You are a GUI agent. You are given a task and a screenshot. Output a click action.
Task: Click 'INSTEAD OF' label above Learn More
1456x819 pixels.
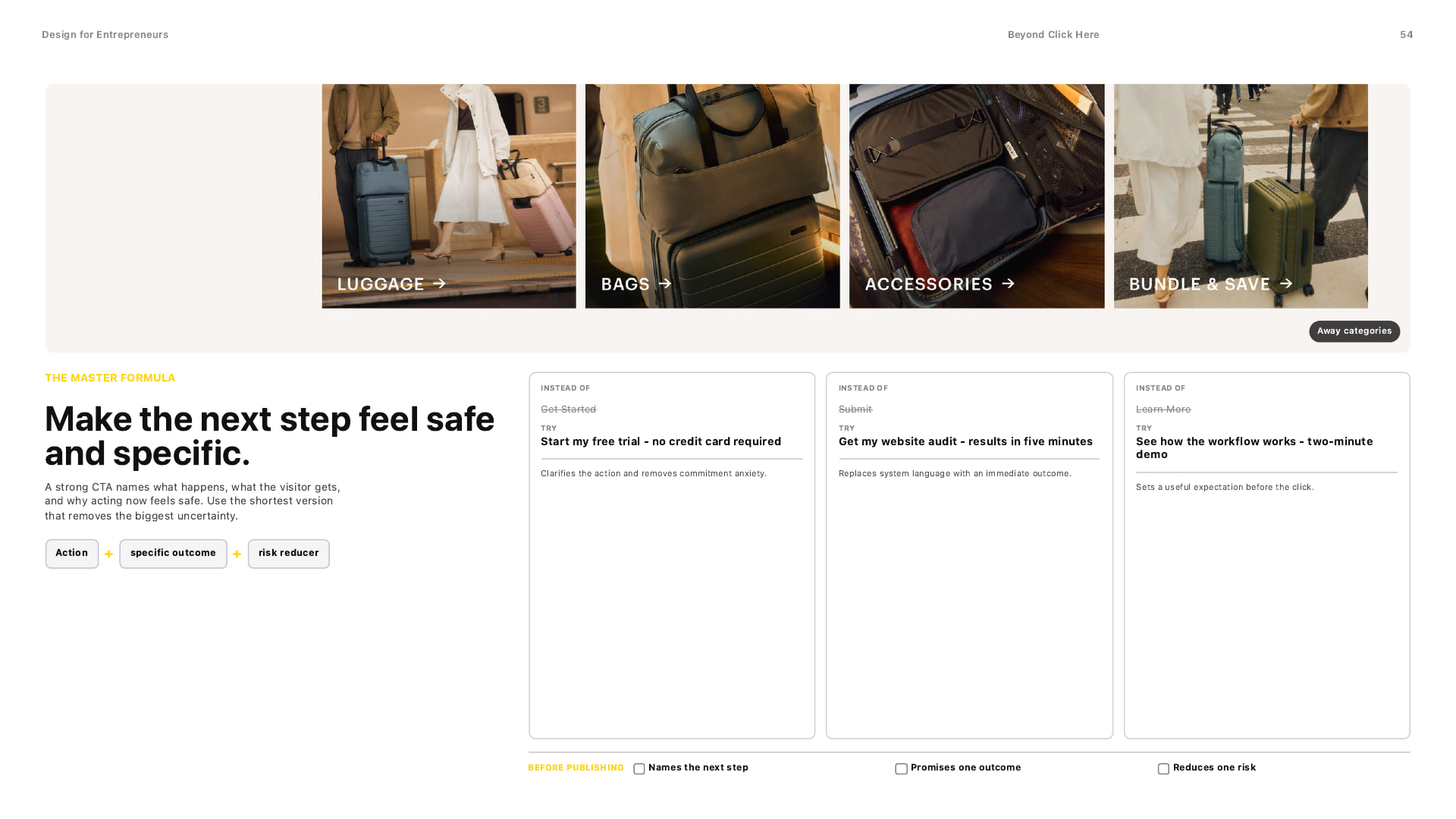[x=1160, y=388]
